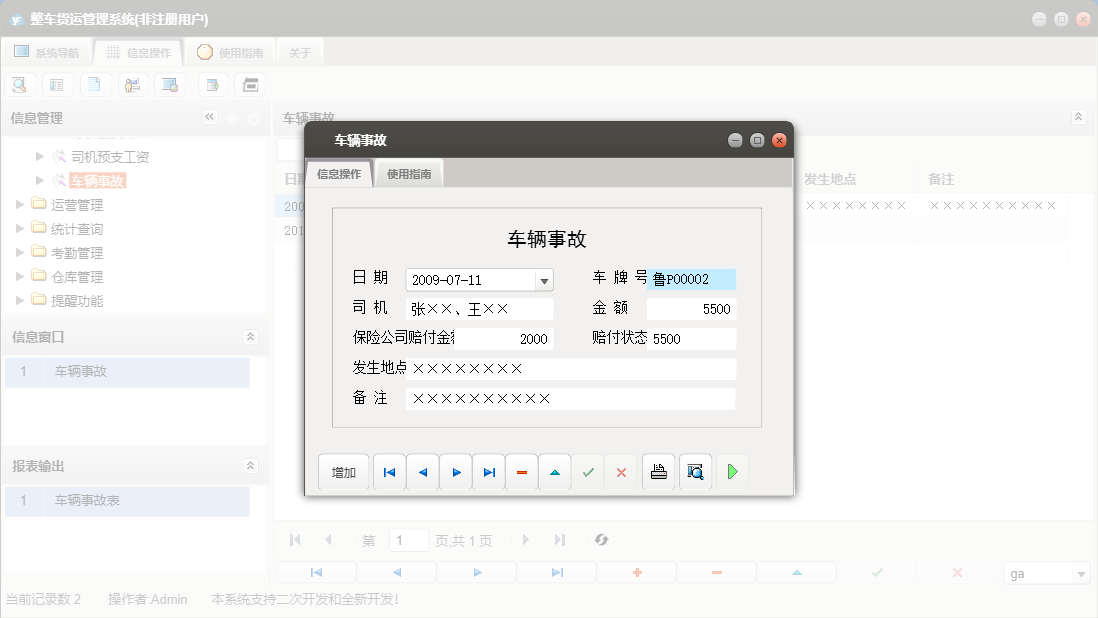
Task: Refresh the records list with circular arrow icon
Action: [601, 539]
